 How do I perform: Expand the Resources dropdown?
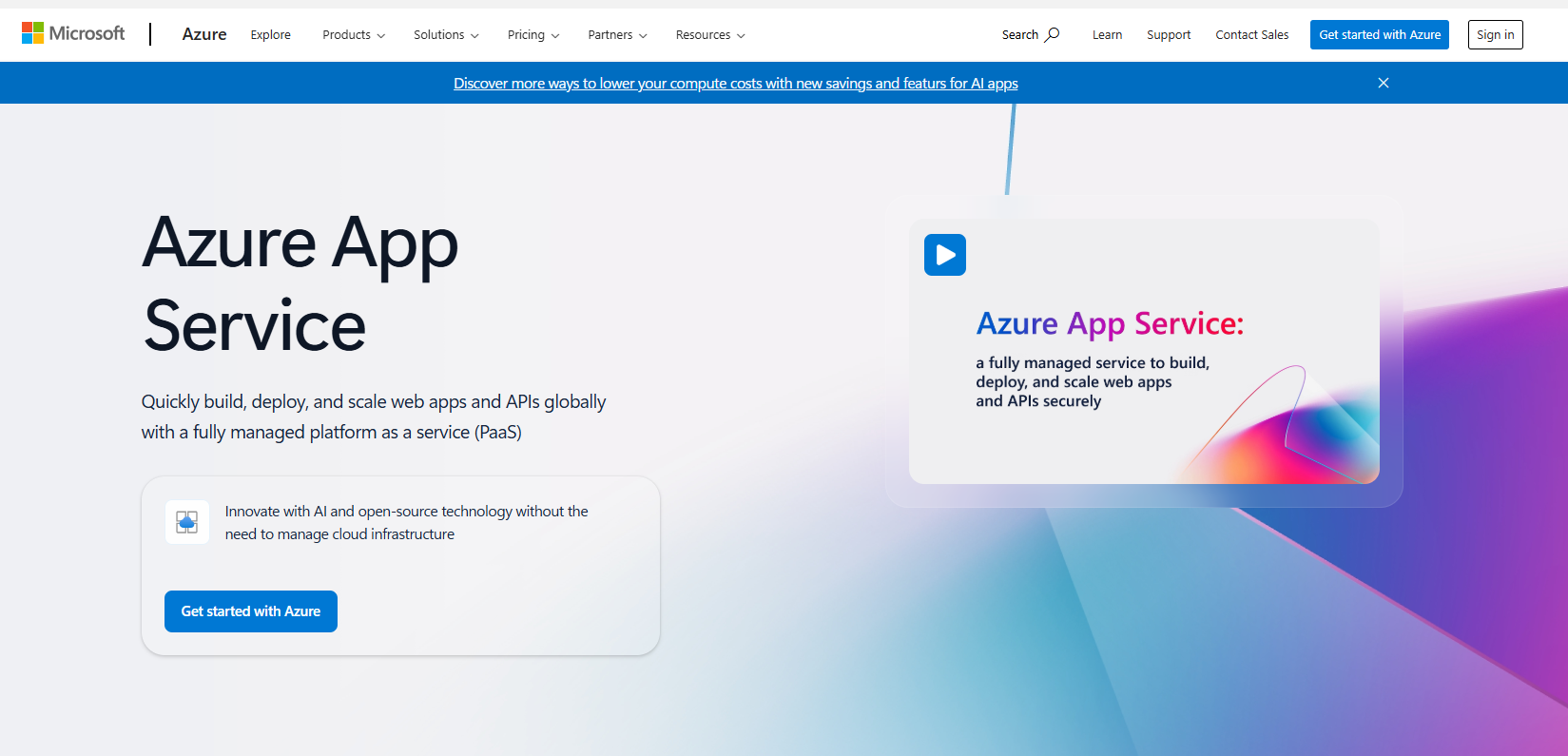tap(710, 35)
